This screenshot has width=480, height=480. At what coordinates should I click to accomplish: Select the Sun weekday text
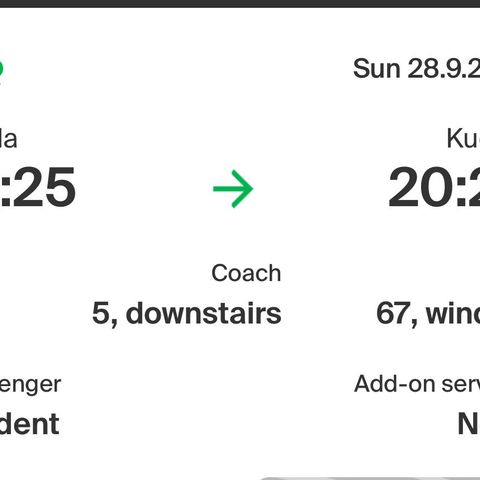[x=377, y=69]
